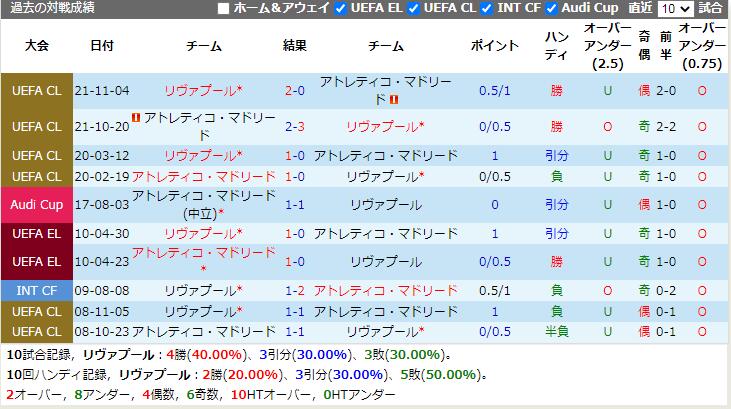Uncheck the INT CF filter checkbox

point(487,8)
